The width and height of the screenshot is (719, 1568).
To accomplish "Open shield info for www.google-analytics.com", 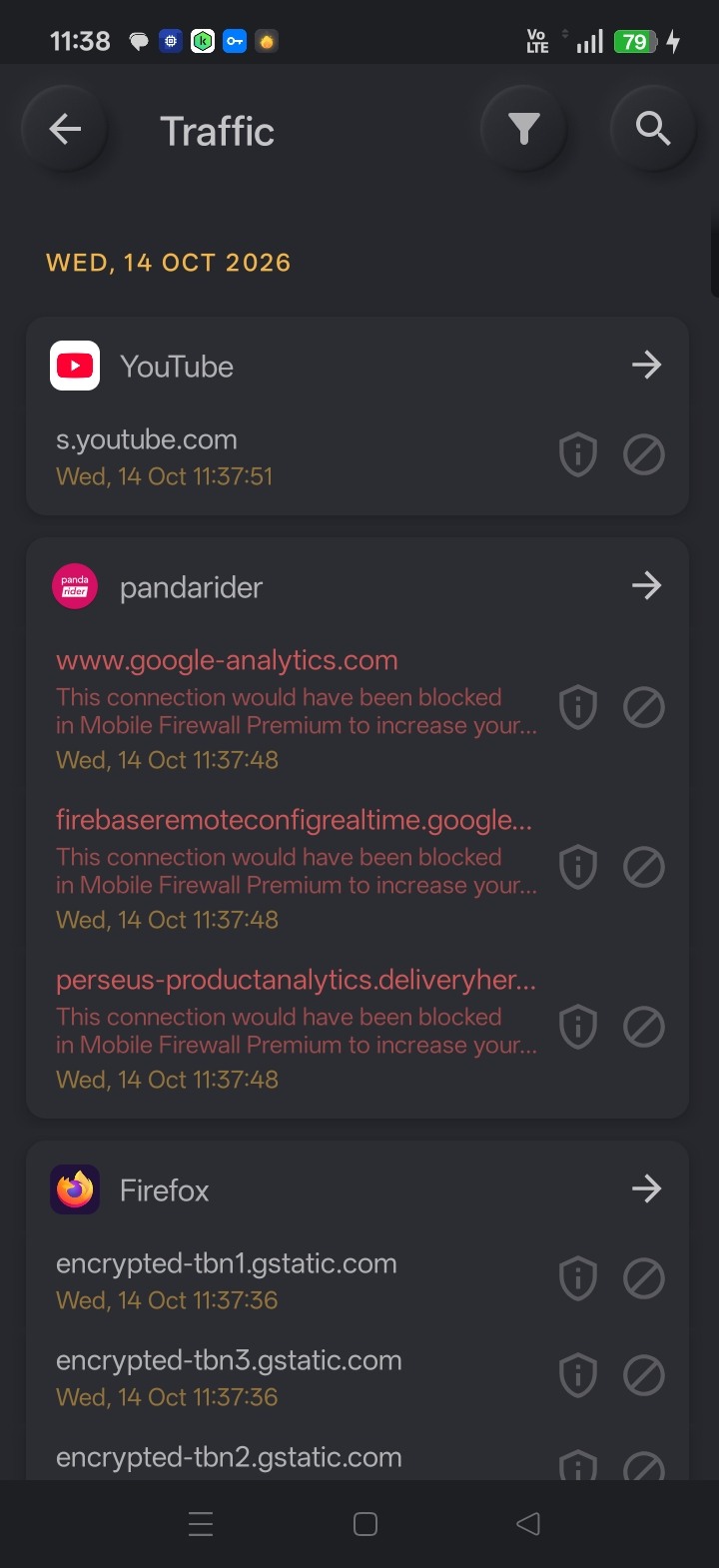I will pyautogui.click(x=577, y=708).
